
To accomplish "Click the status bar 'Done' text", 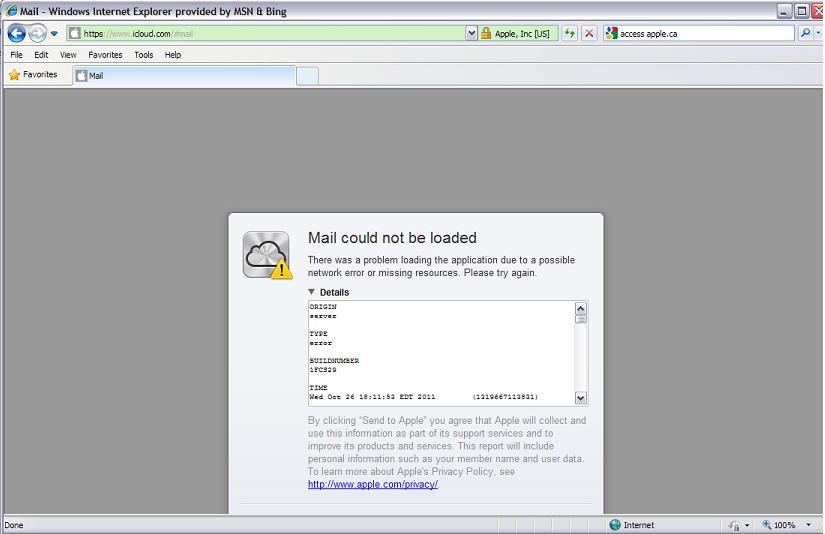I will click(x=14, y=525).
